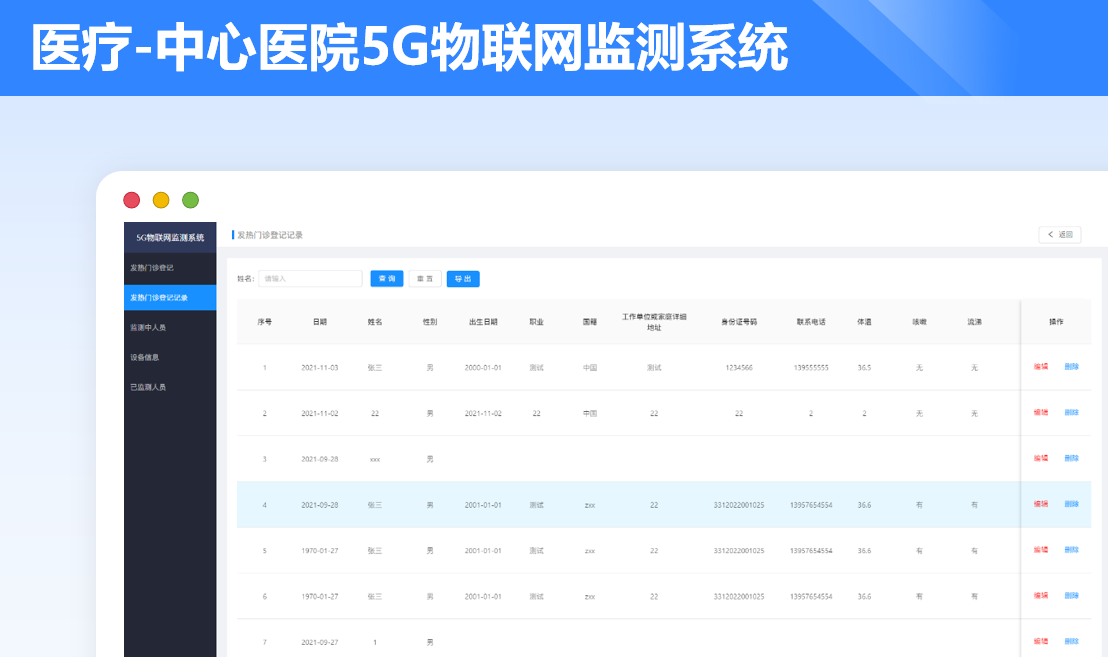Screen dimensions: 1108x657
Task: Click the 体温 column header
Action: [x=864, y=321]
